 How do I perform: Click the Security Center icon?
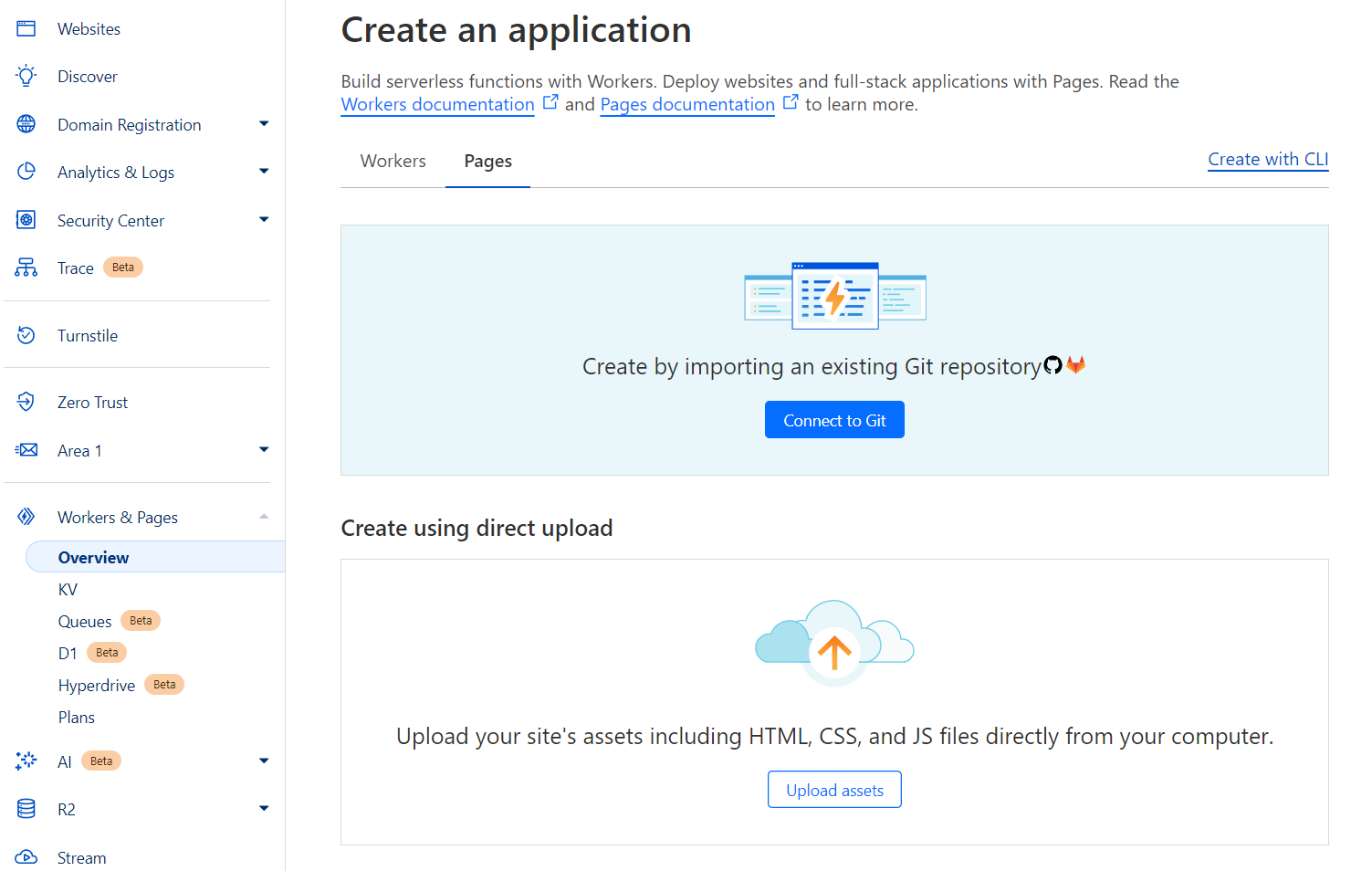click(26, 220)
